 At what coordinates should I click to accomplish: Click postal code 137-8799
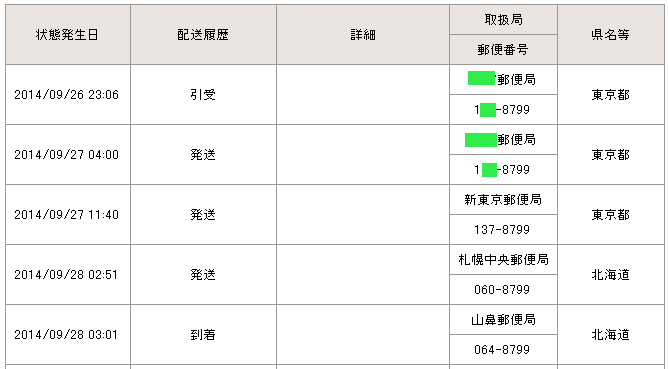click(502, 230)
